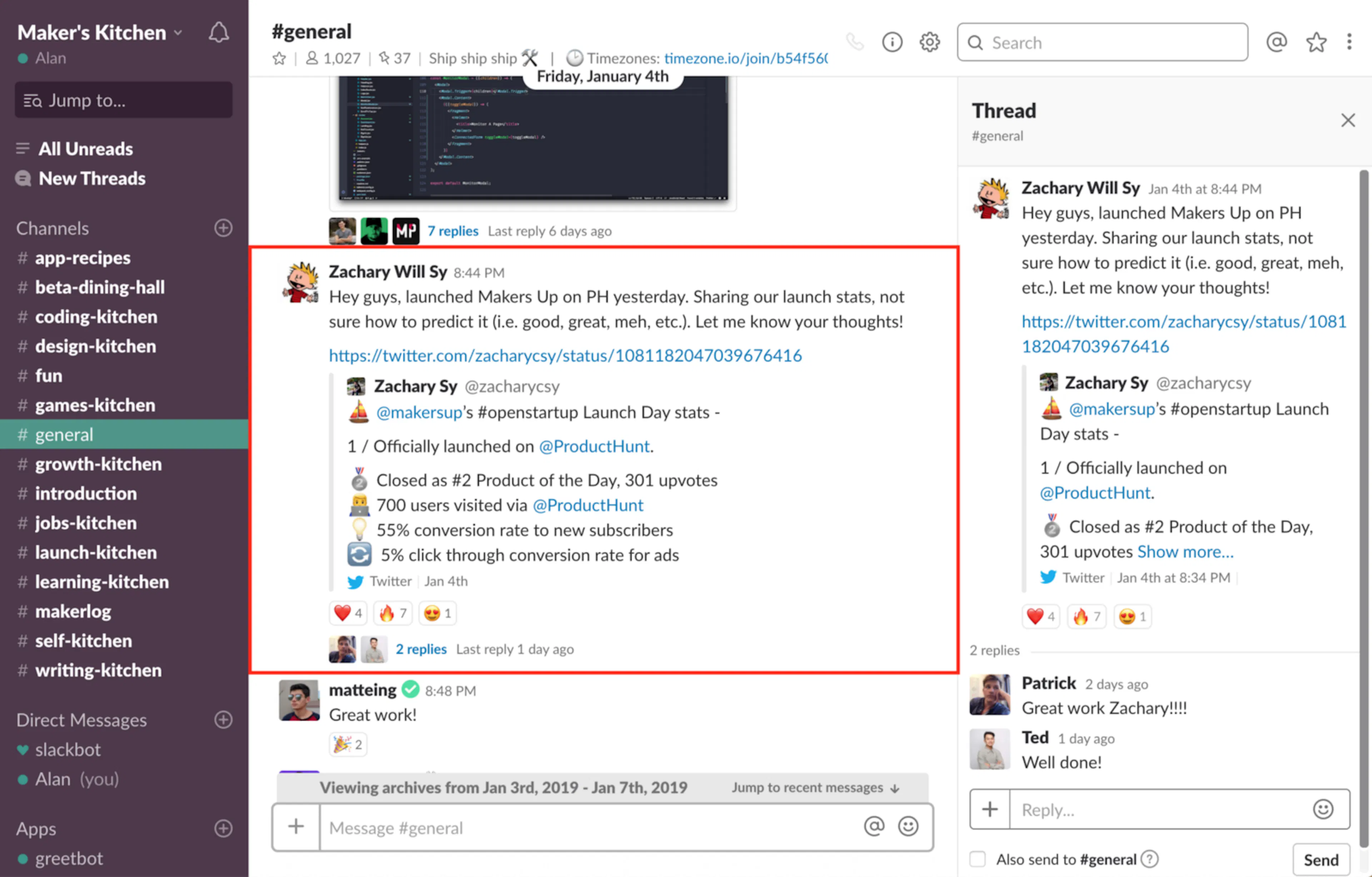Open mentions and reactions @ icon
Screen dimensions: 1372x877
tap(1277, 41)
